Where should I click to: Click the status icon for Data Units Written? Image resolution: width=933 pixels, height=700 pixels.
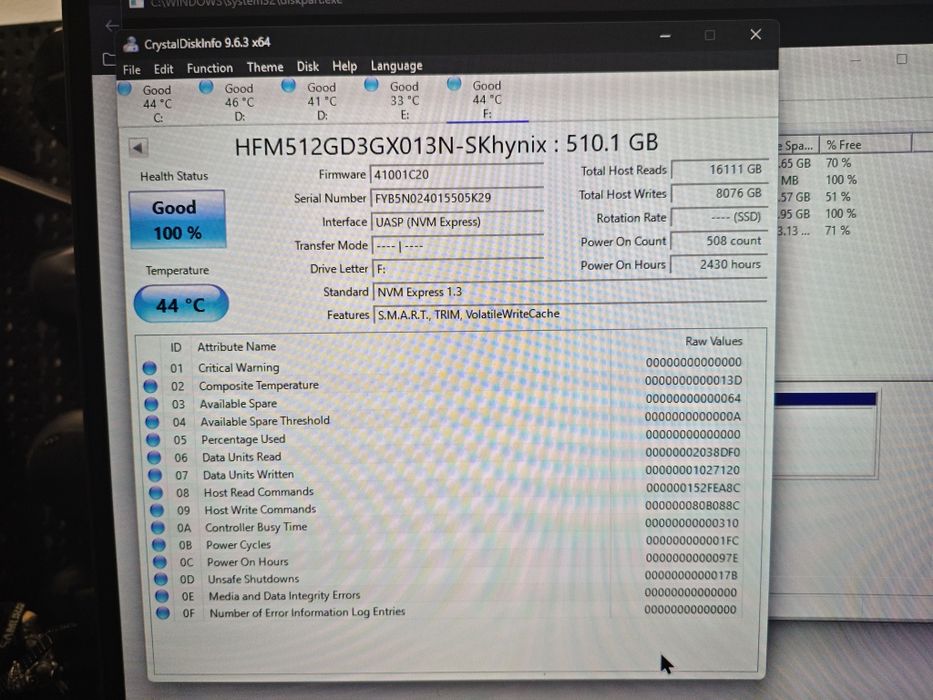tap(155, 475)
